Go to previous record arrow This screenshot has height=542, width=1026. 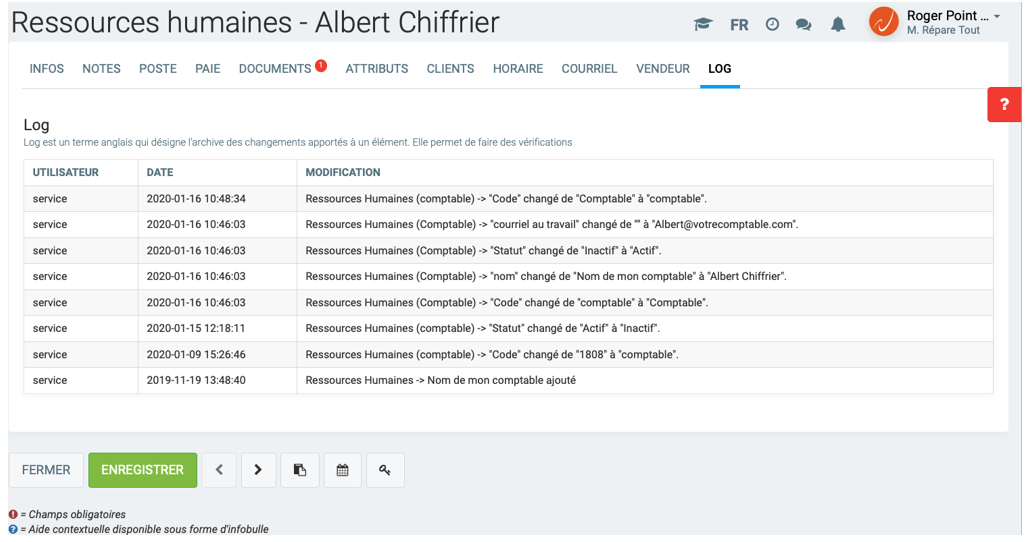pos(219,470)
